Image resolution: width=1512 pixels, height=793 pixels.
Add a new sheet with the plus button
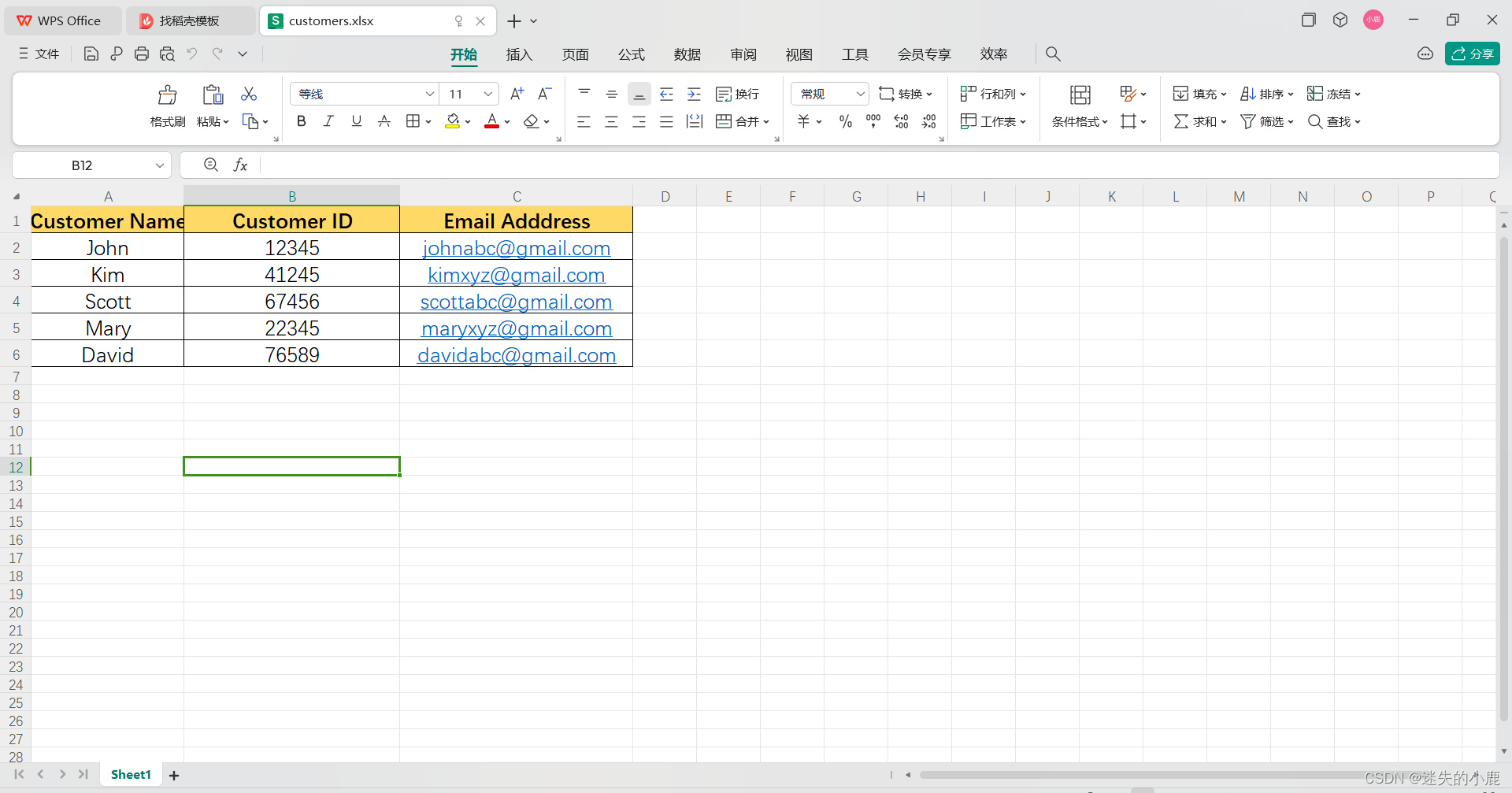(x=174, y=776)
